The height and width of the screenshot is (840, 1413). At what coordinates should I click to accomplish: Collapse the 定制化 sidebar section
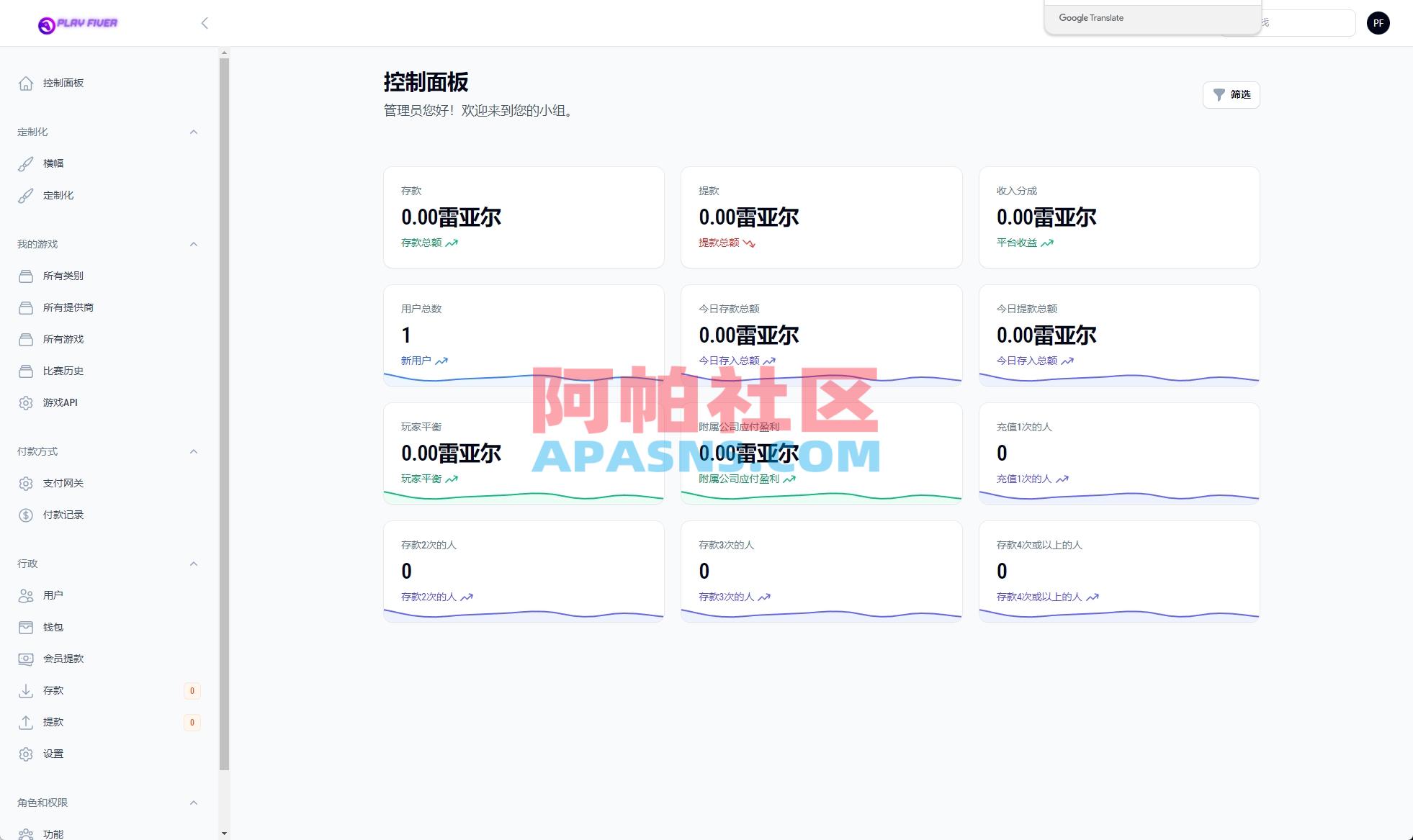(x=193, y=132)
